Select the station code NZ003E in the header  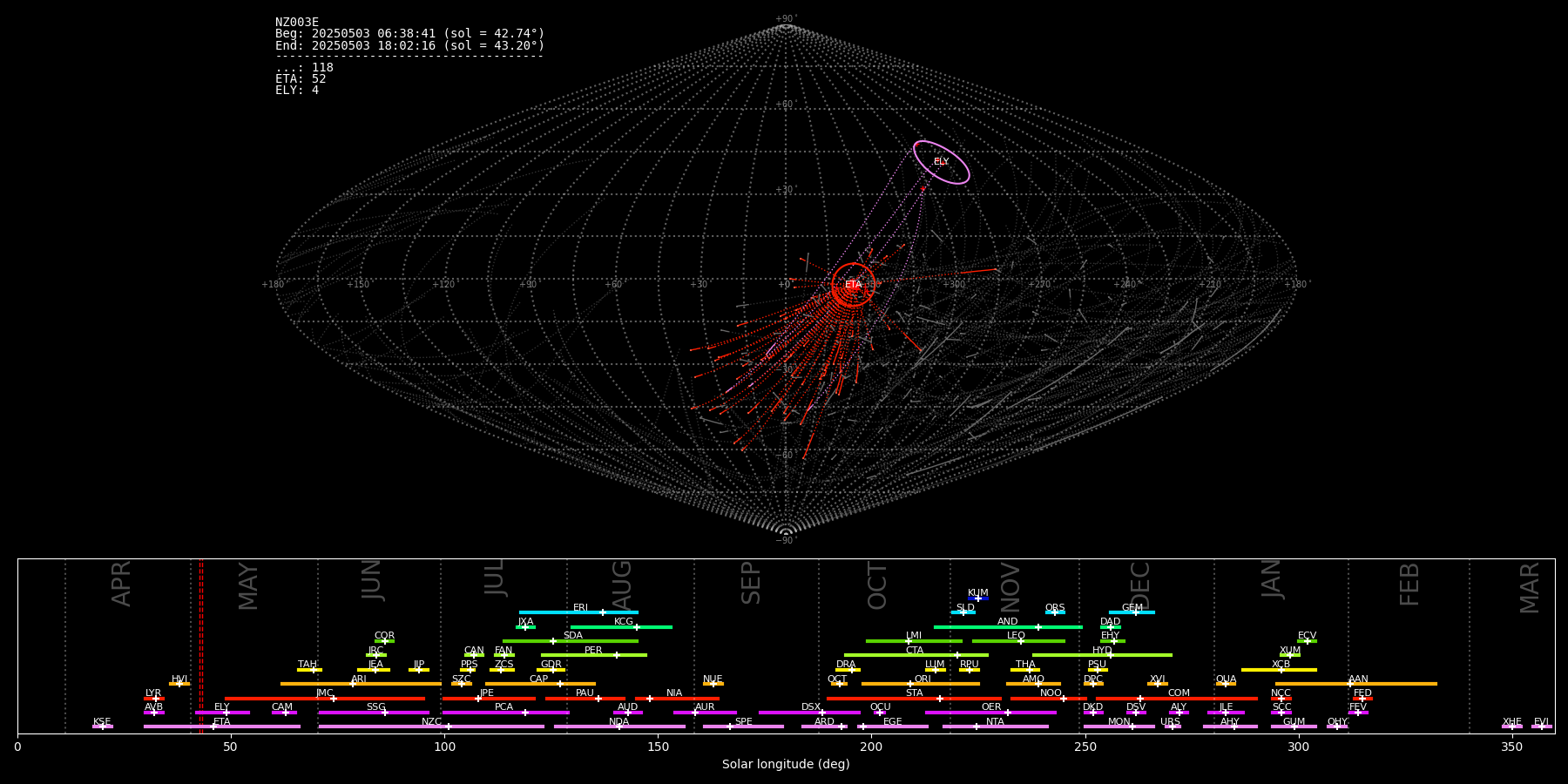click(297, 23)
